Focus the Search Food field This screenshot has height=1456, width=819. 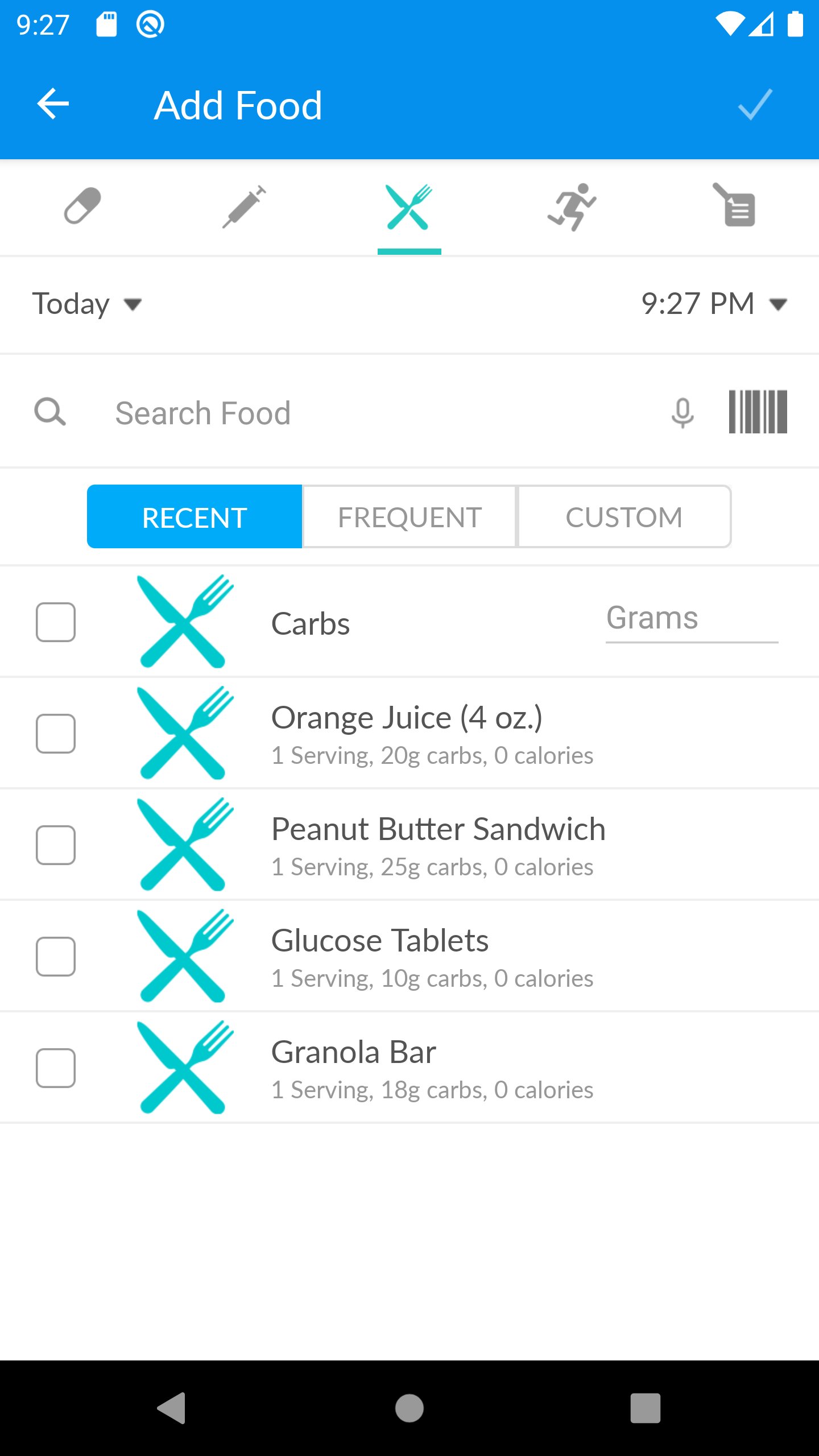375,413
